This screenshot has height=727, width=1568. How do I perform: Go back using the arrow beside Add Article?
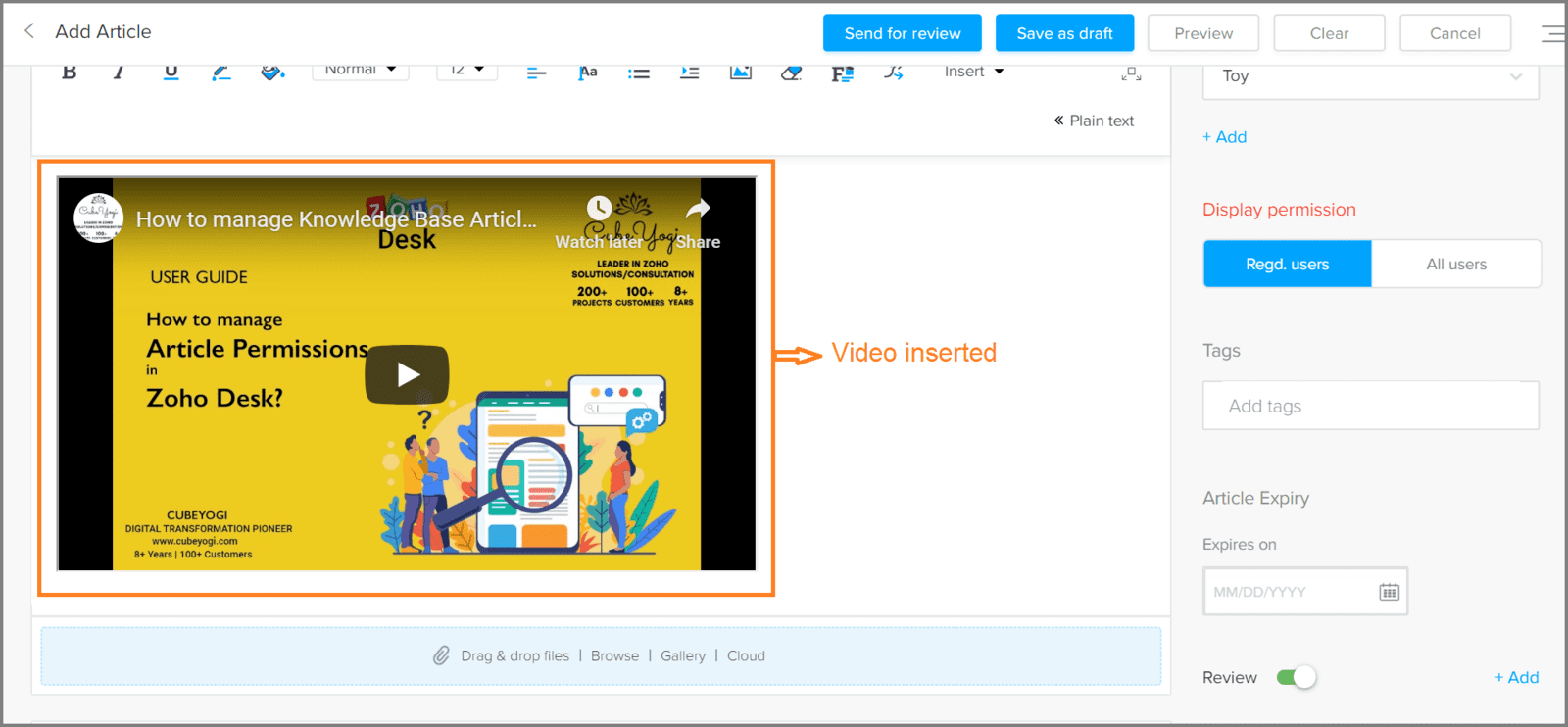[29, 31]
